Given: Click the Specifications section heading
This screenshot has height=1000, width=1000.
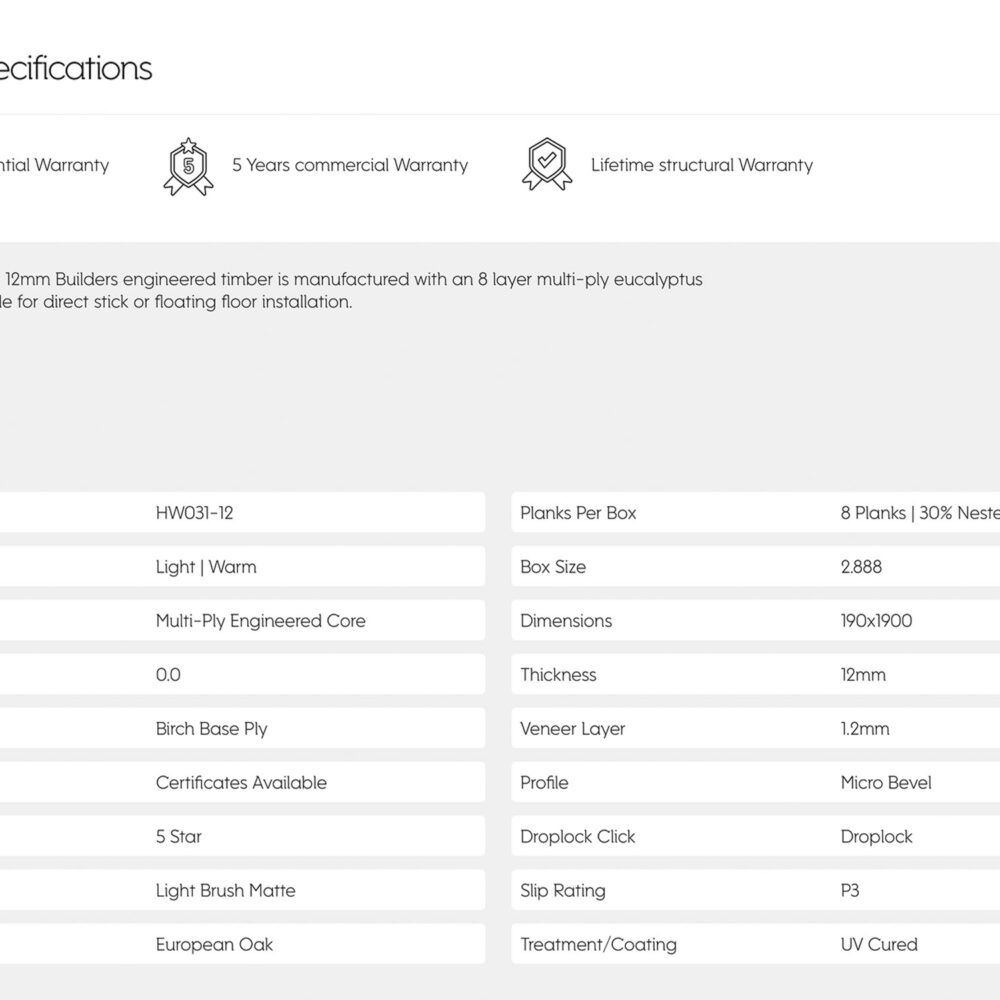Looking at the screenshot, I should coord(75,68).
